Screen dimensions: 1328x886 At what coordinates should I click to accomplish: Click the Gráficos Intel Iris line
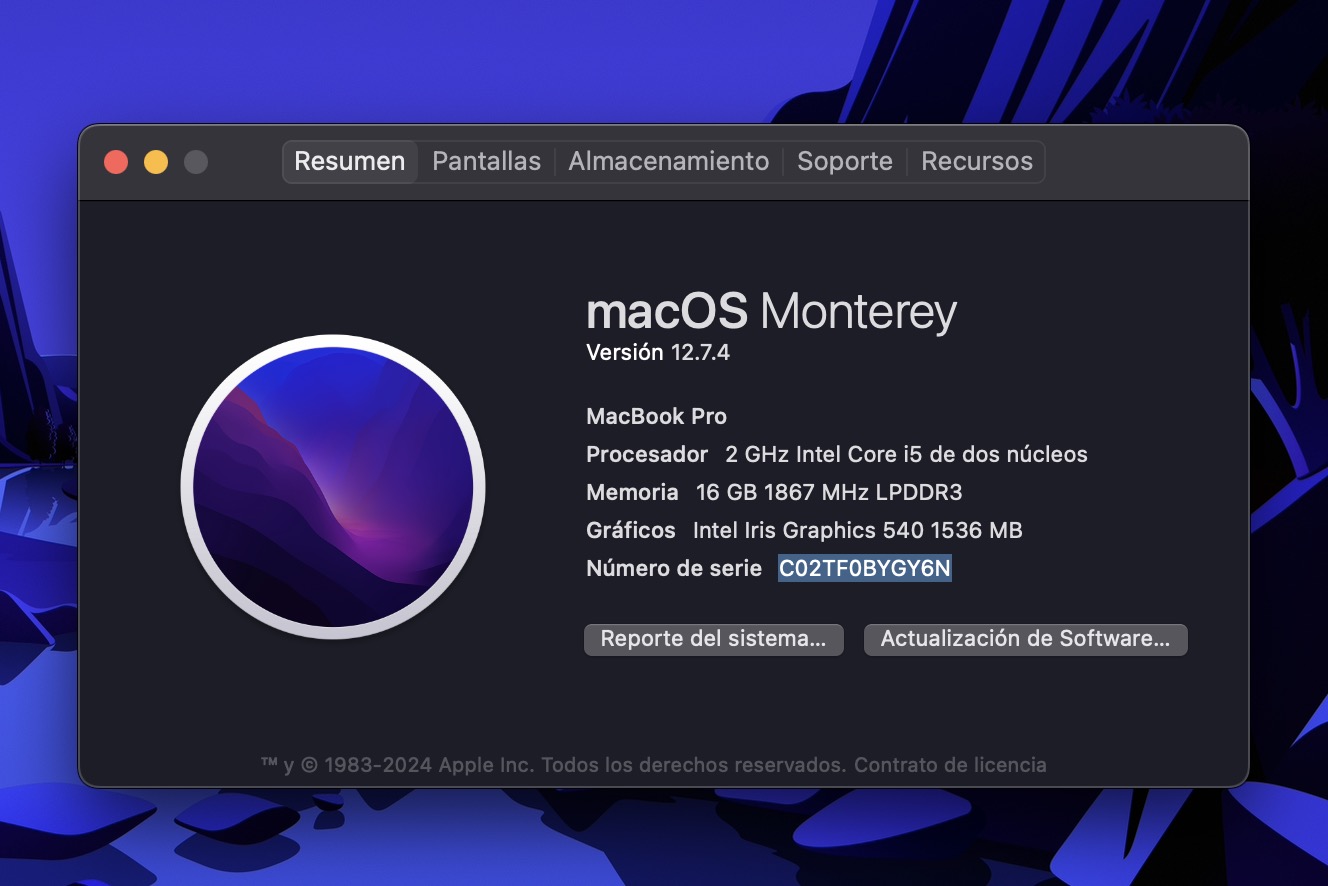pos(803,531)
